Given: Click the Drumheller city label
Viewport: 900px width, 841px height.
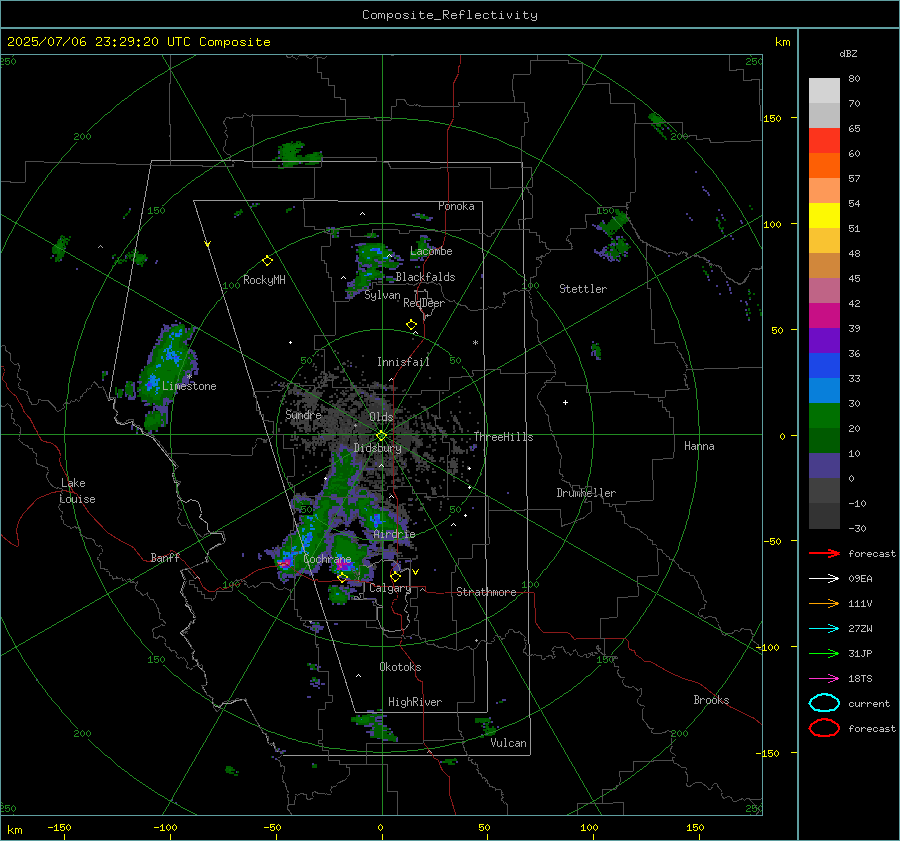Looking at the screenshot, I should pyautogui.click(x=586, y=493).
